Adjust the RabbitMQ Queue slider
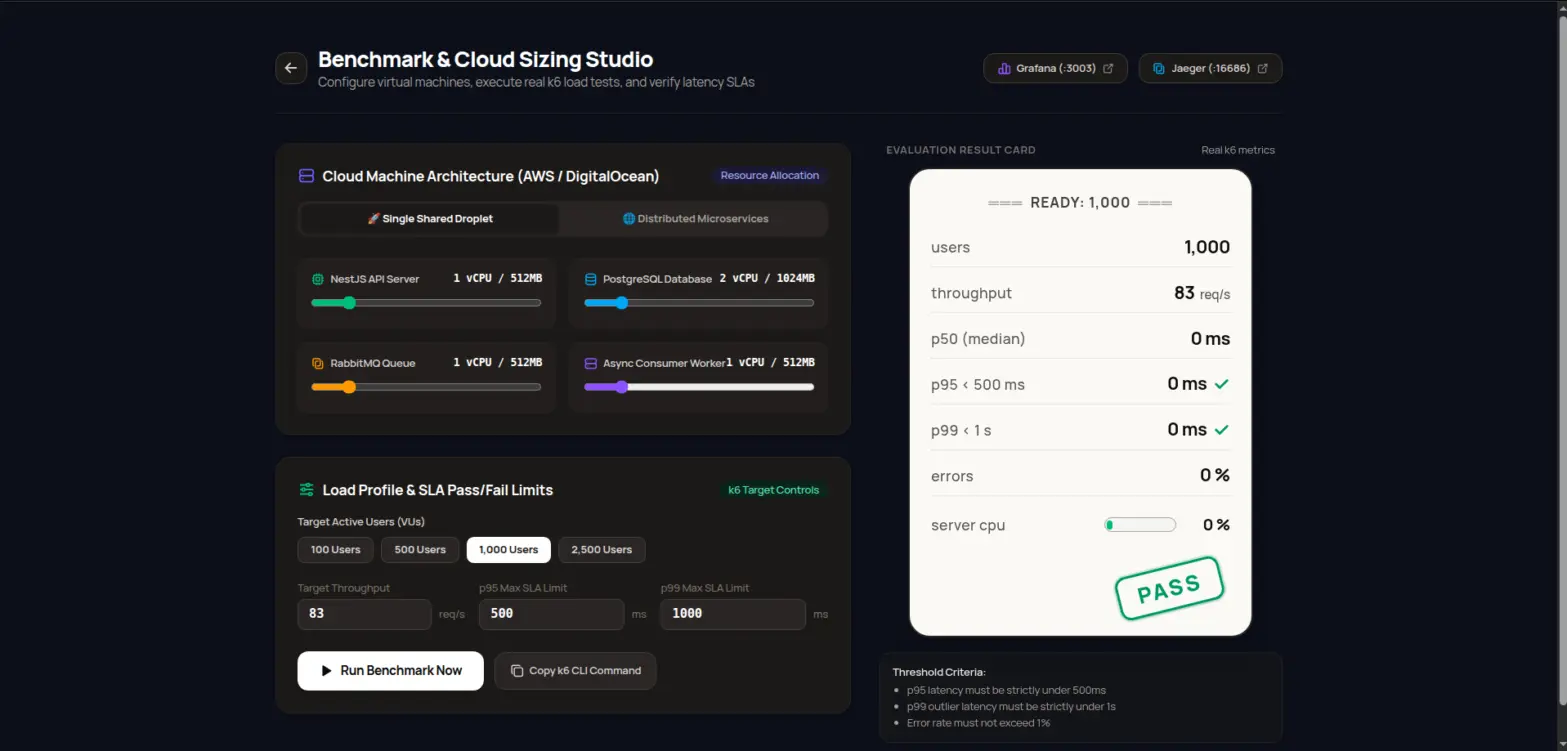The image size is (1567, 751). (426, 387)
